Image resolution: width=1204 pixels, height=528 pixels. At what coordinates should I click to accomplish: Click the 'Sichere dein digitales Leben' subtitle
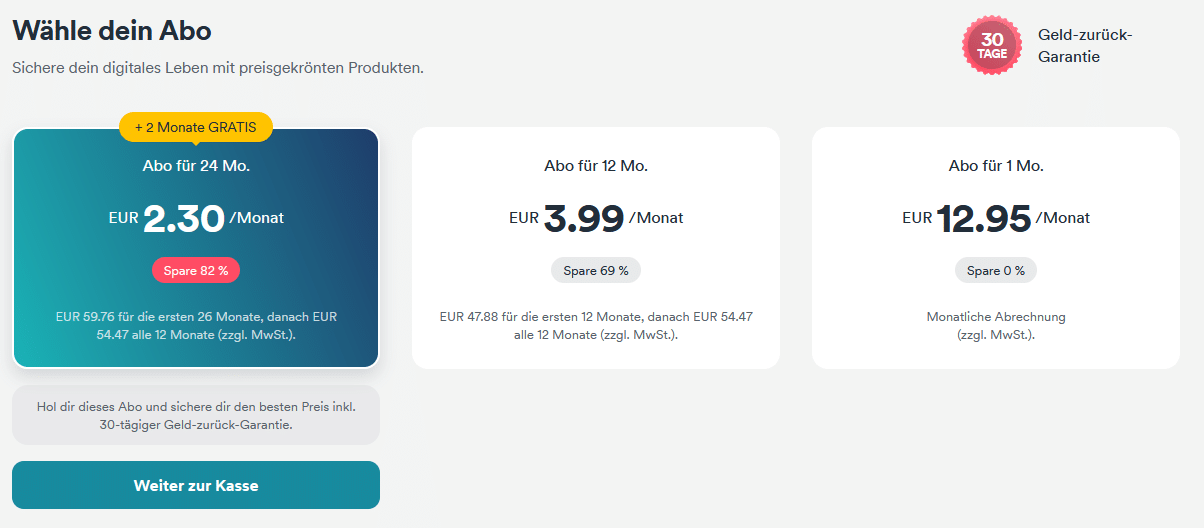218,68
